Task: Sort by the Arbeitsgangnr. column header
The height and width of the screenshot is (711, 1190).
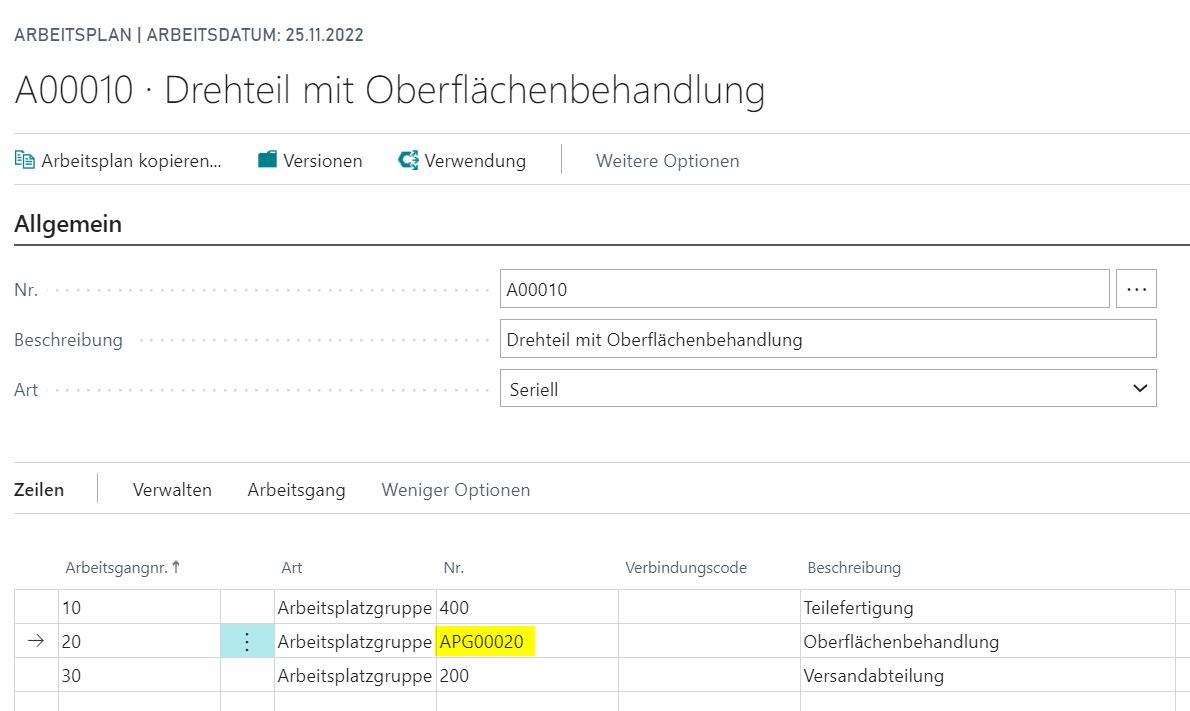Action: (x=122, y=568)
